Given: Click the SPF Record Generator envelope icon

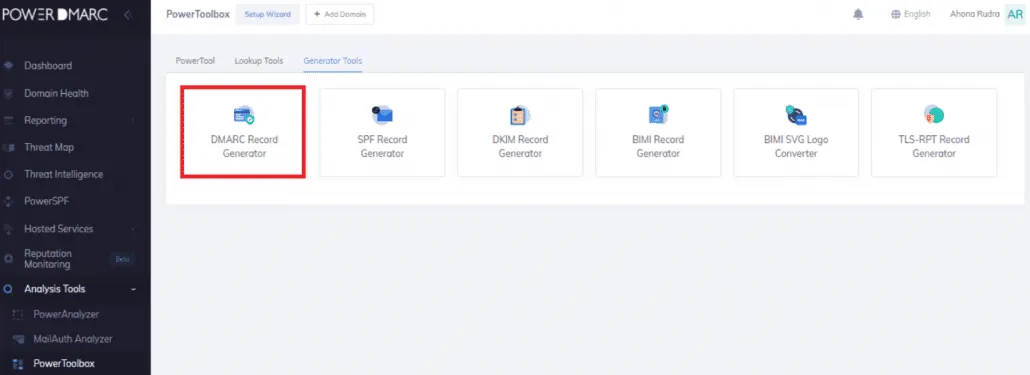Looking at the screenshot, I should point(382,115).
